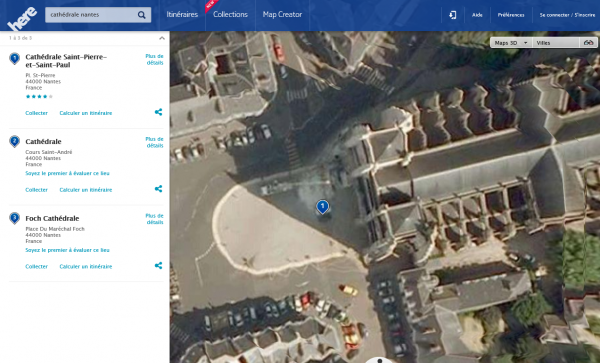Click the HERE logo
The width and height of the screenshot is (600, 363).
coord(22,18)
